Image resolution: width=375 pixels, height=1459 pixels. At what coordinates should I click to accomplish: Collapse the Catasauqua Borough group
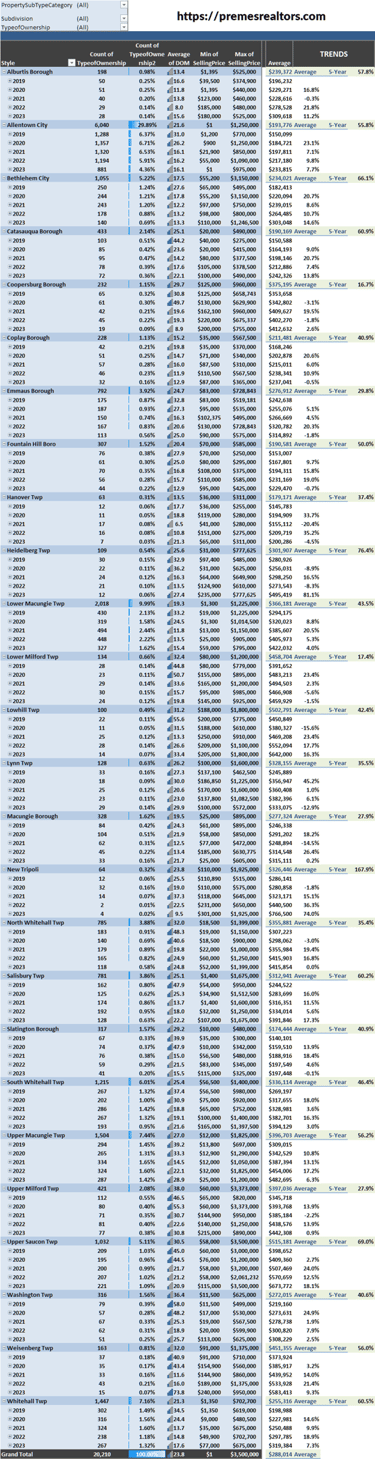(x=3, y=230)
